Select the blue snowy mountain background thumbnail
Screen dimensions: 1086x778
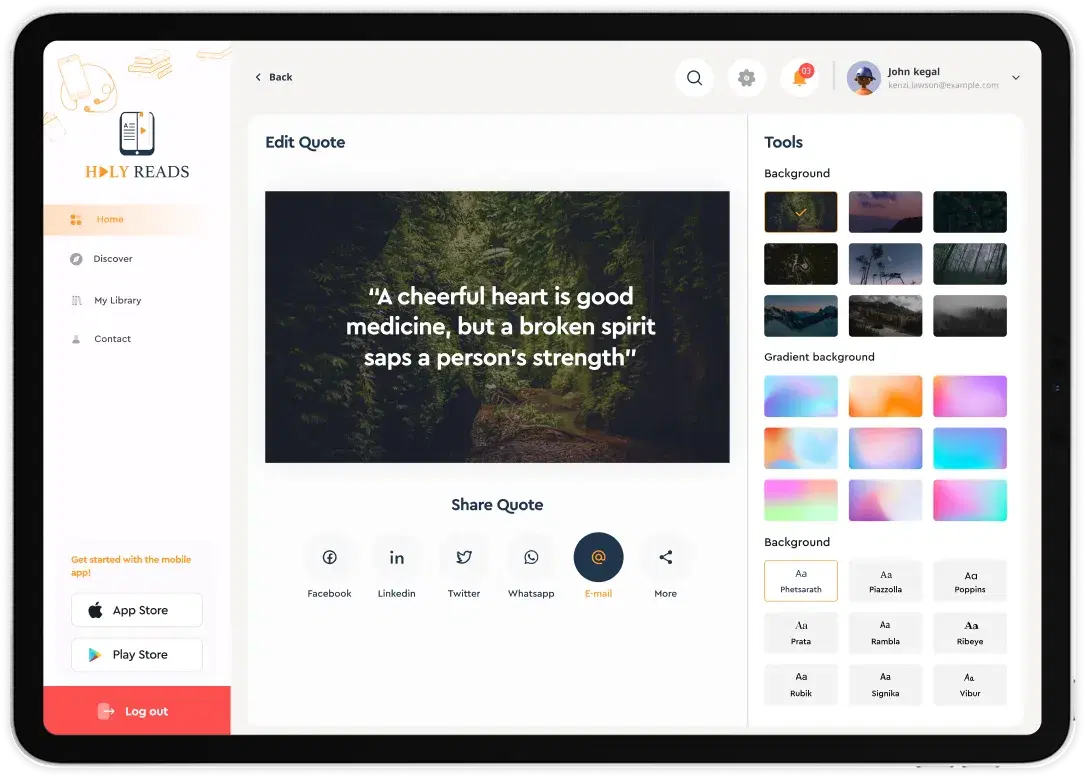point(801,316)
